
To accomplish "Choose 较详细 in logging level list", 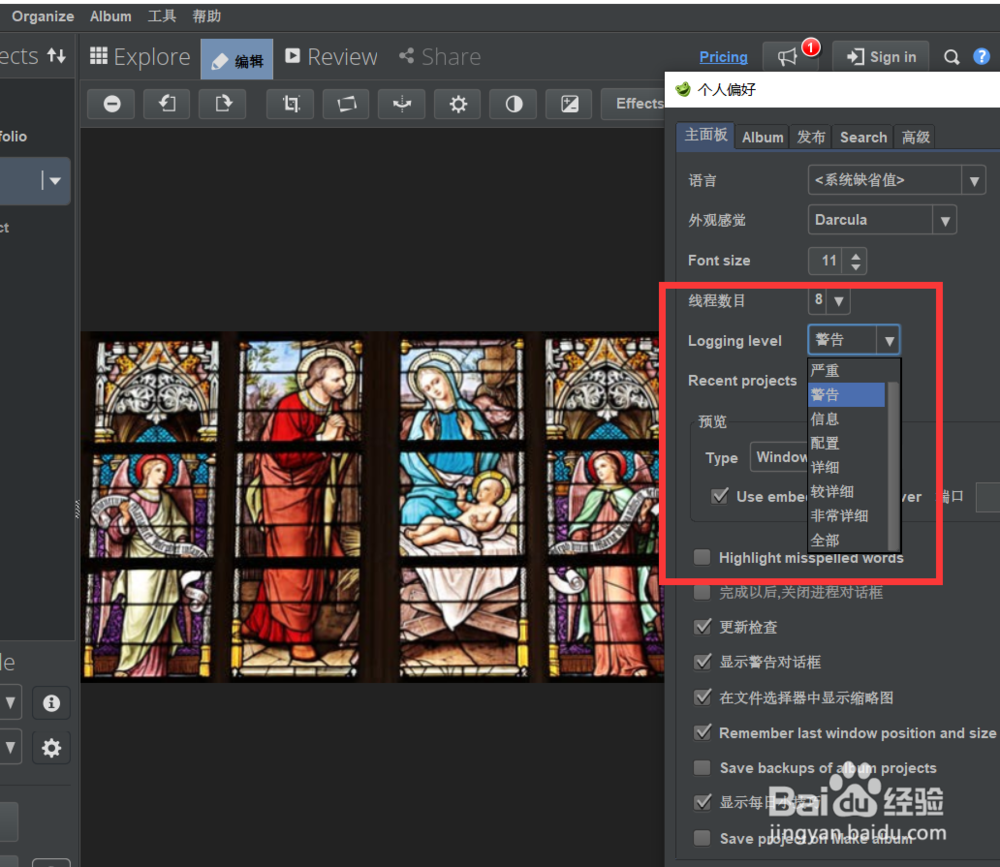I will pyautogui.click(x=847, y=491).
